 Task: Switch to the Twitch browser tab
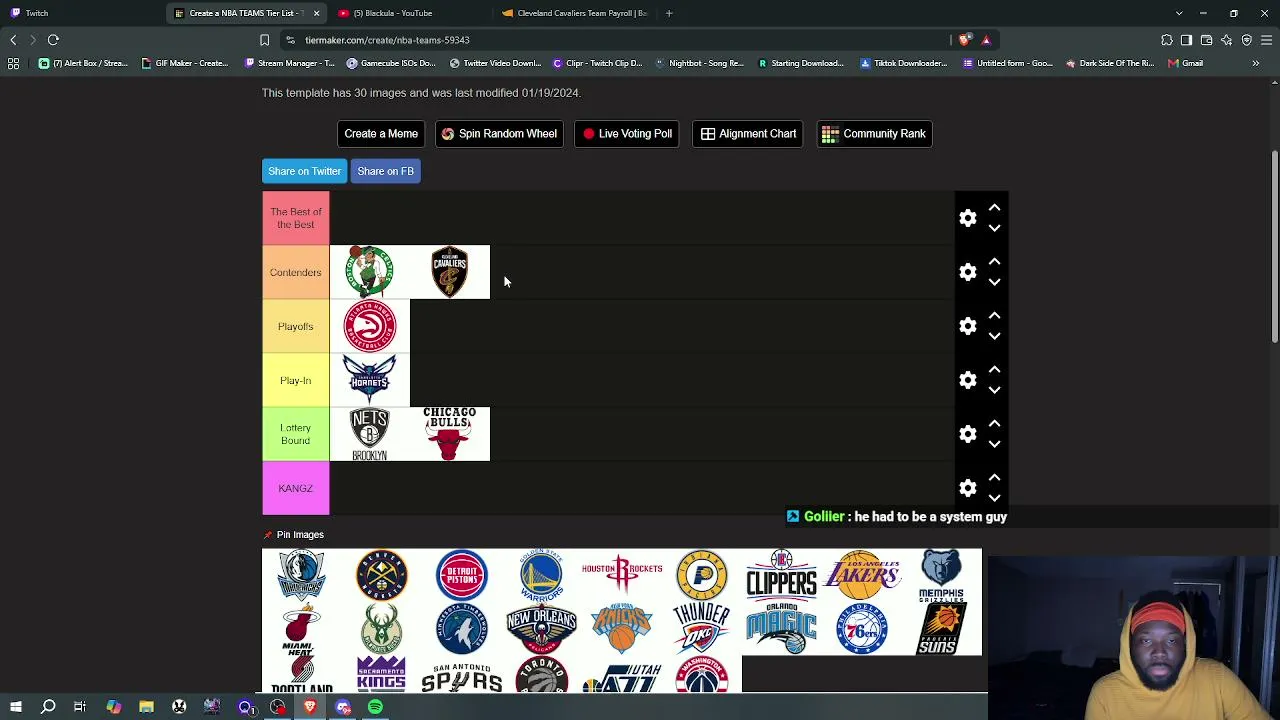pos(80,13)
